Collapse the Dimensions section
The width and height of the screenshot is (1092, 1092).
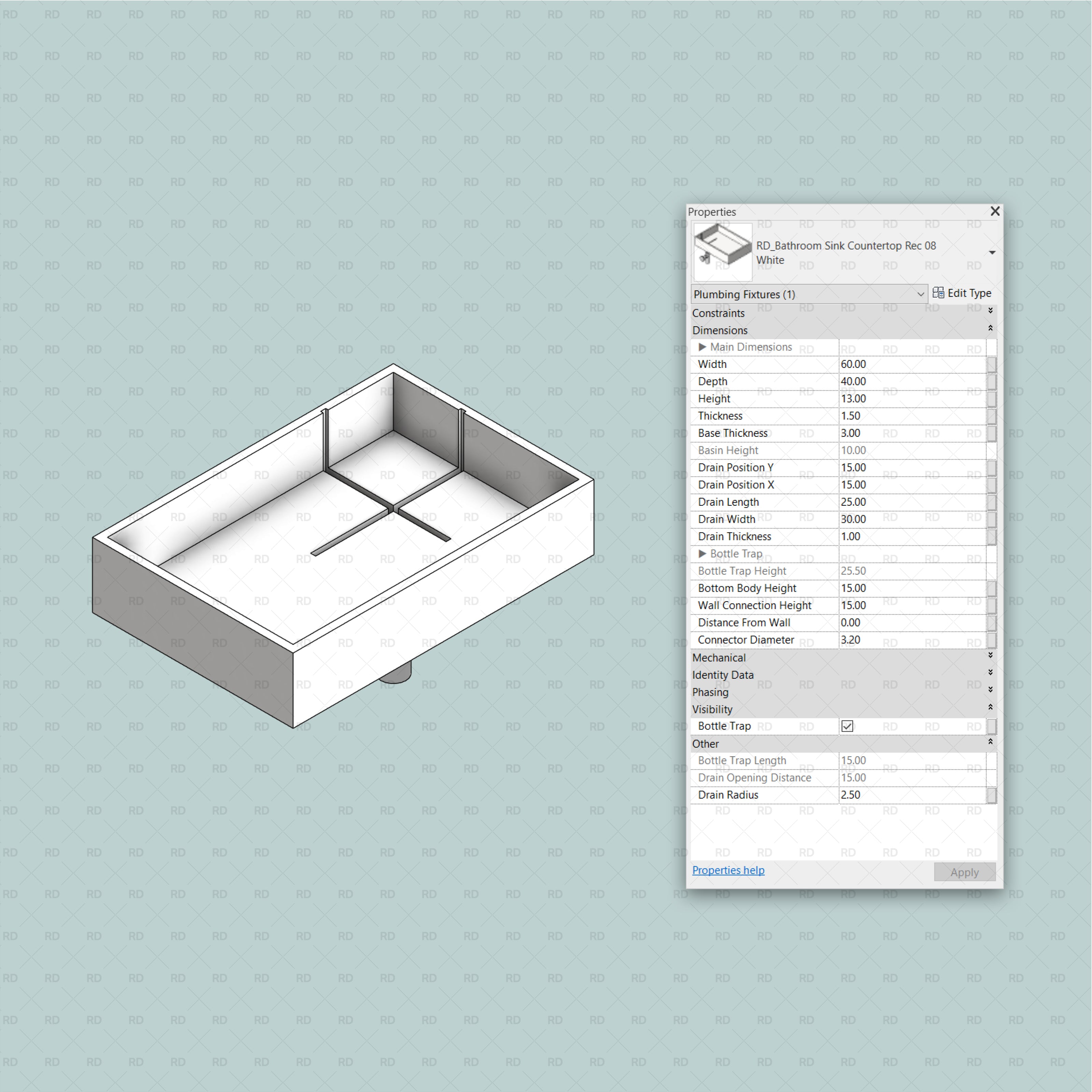pos(990,328)
